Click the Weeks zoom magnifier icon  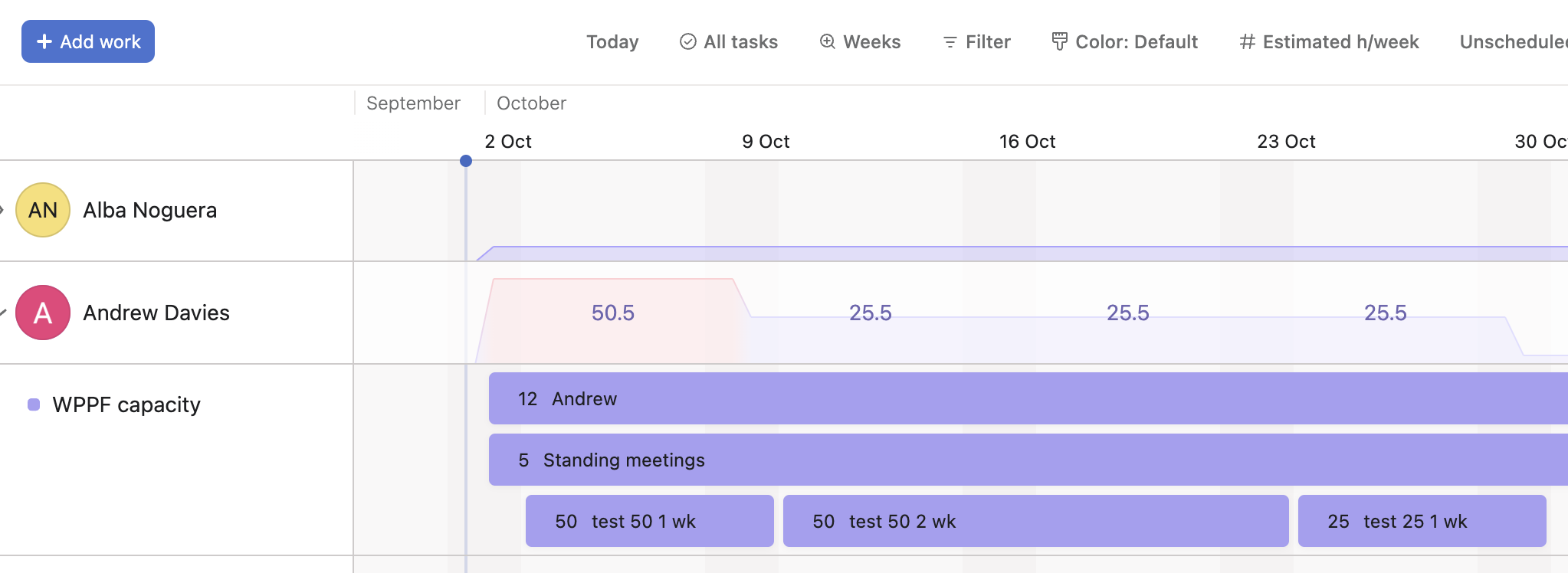pyautogui.click(x=827, y=41)
